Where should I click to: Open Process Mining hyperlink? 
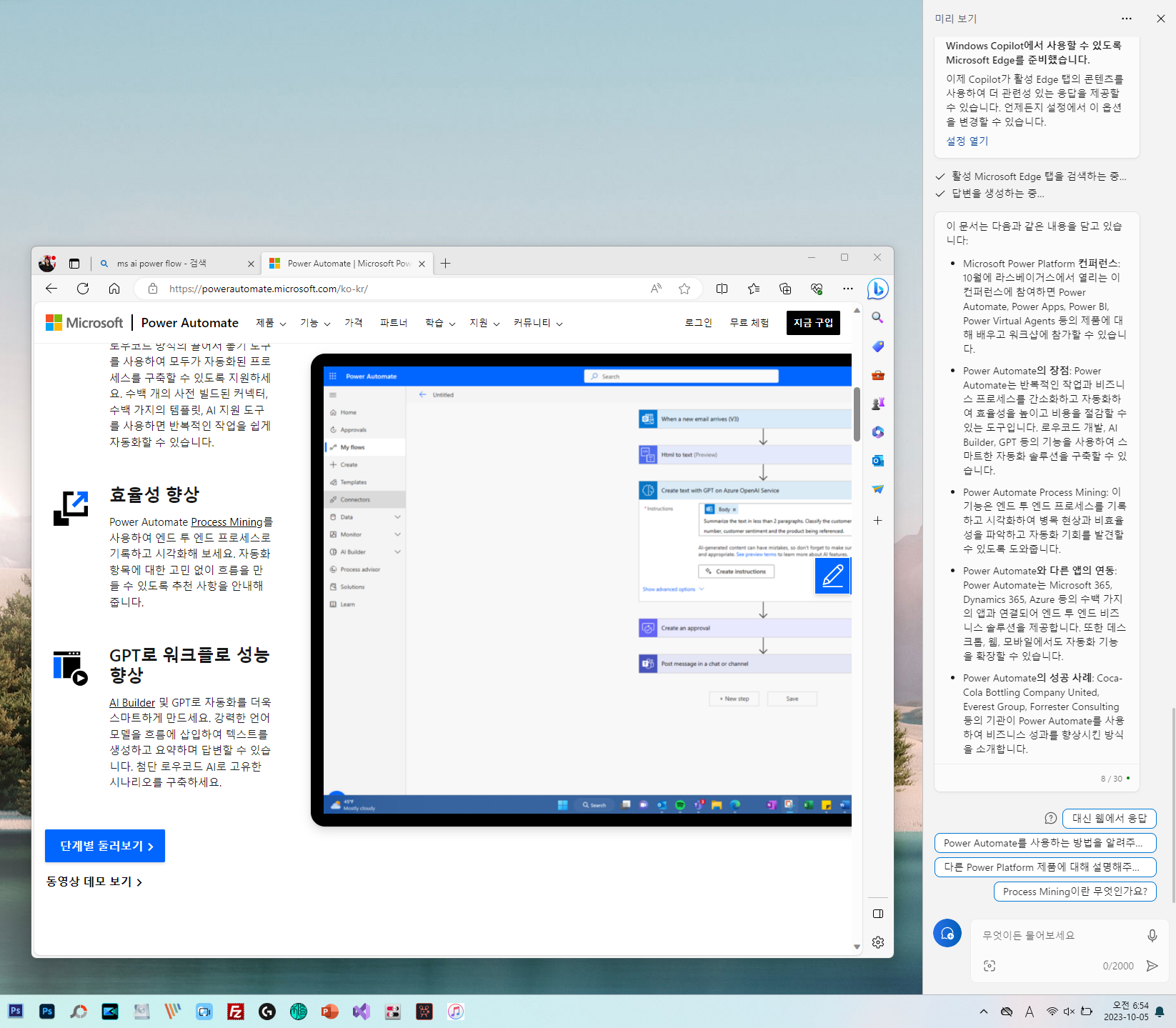coord(226,522)
